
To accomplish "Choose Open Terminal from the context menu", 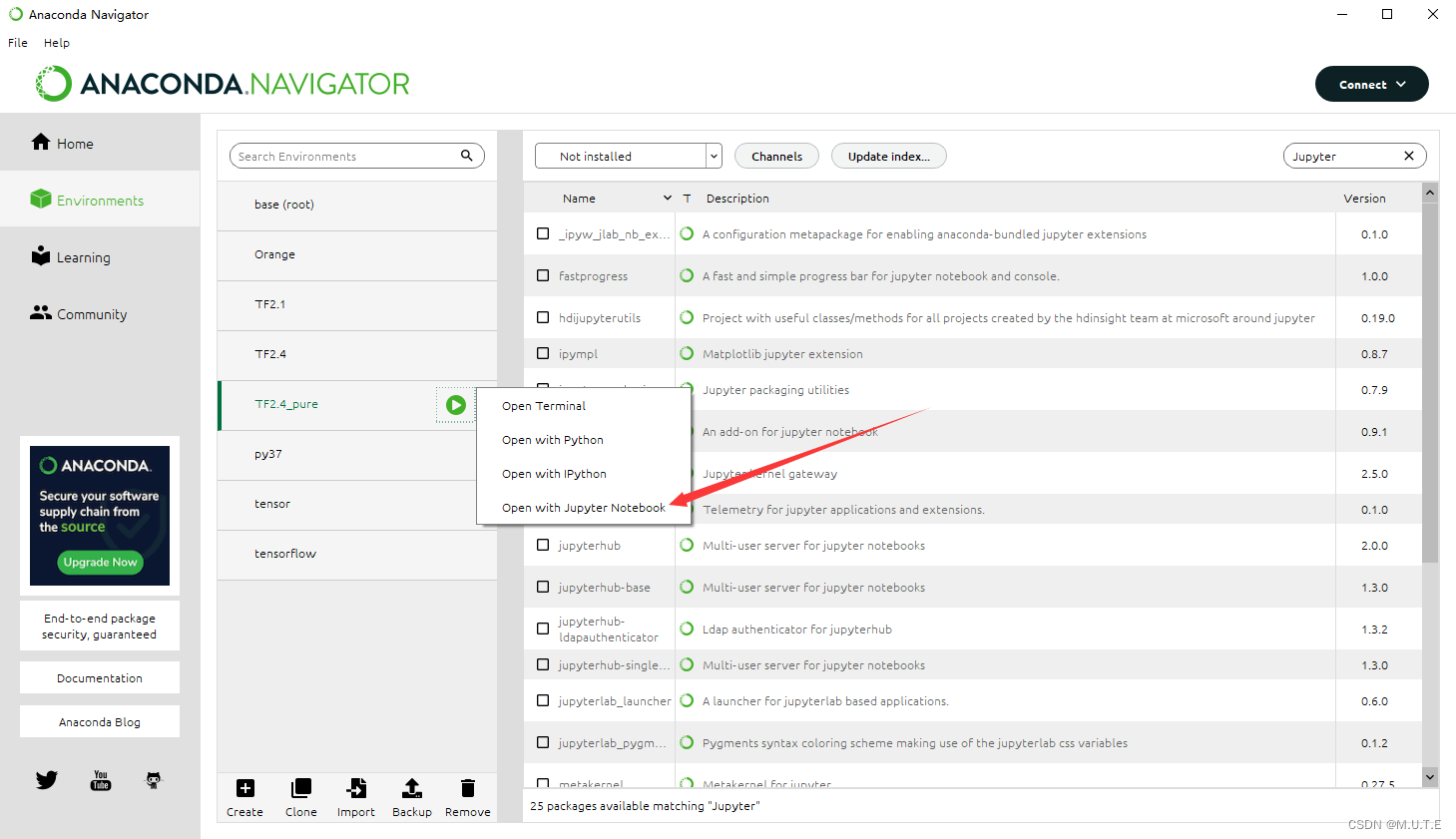I will pos(584,406).
